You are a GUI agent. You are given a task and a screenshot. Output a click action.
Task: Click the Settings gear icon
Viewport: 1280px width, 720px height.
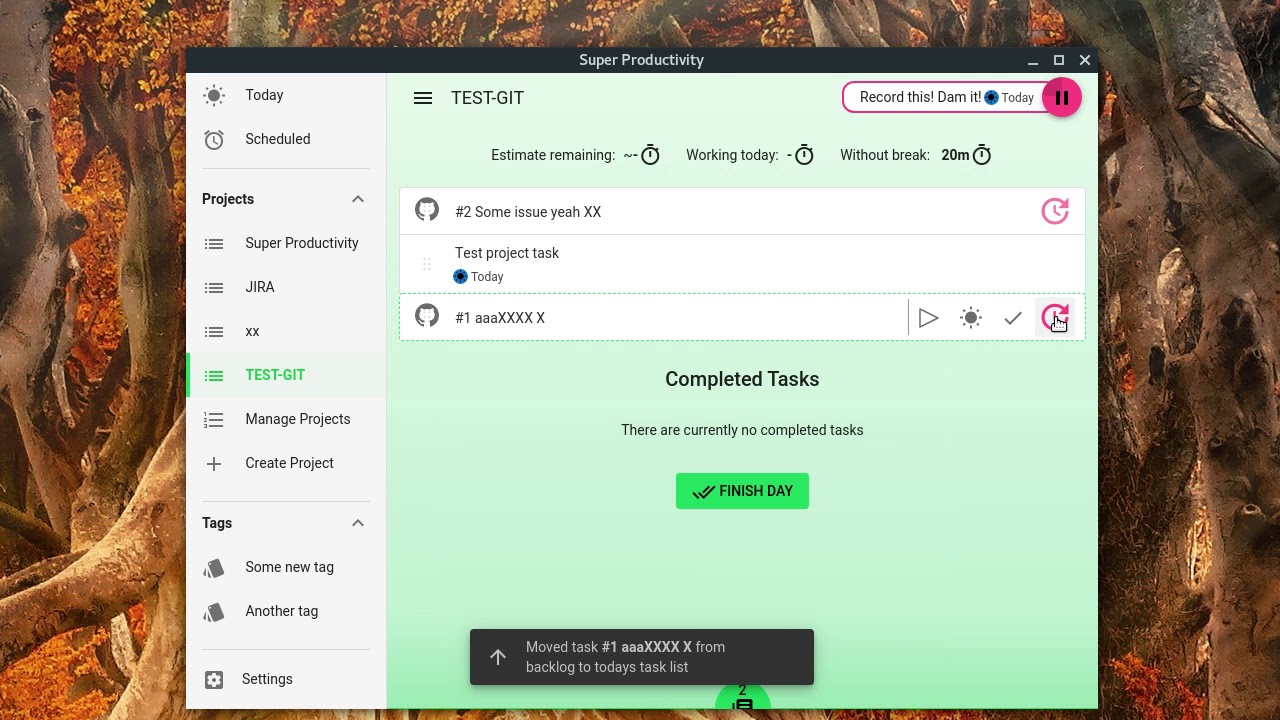pyautogui.click(x=214, y=679)
